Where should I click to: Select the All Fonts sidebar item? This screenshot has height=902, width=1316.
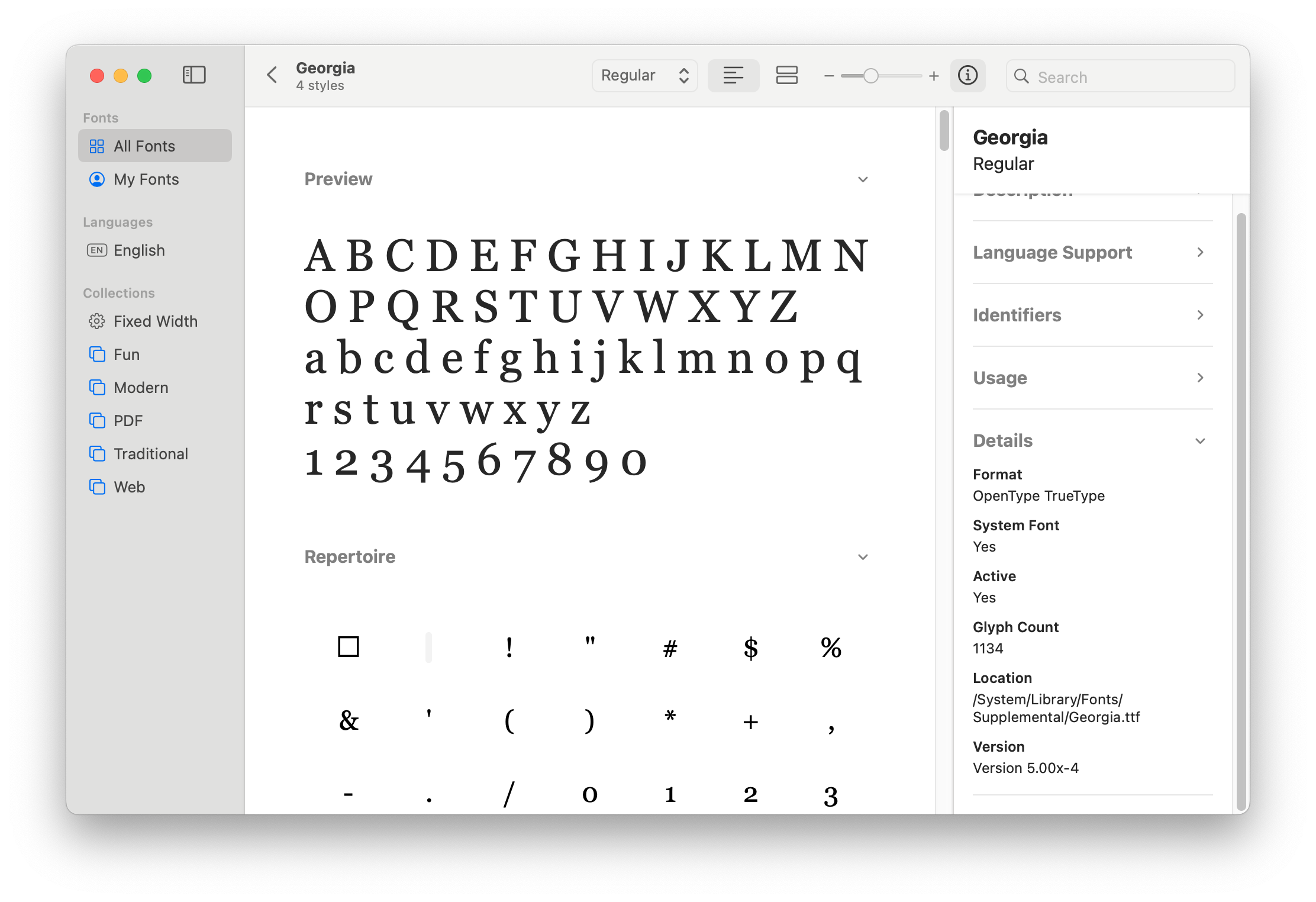(144, 146)
